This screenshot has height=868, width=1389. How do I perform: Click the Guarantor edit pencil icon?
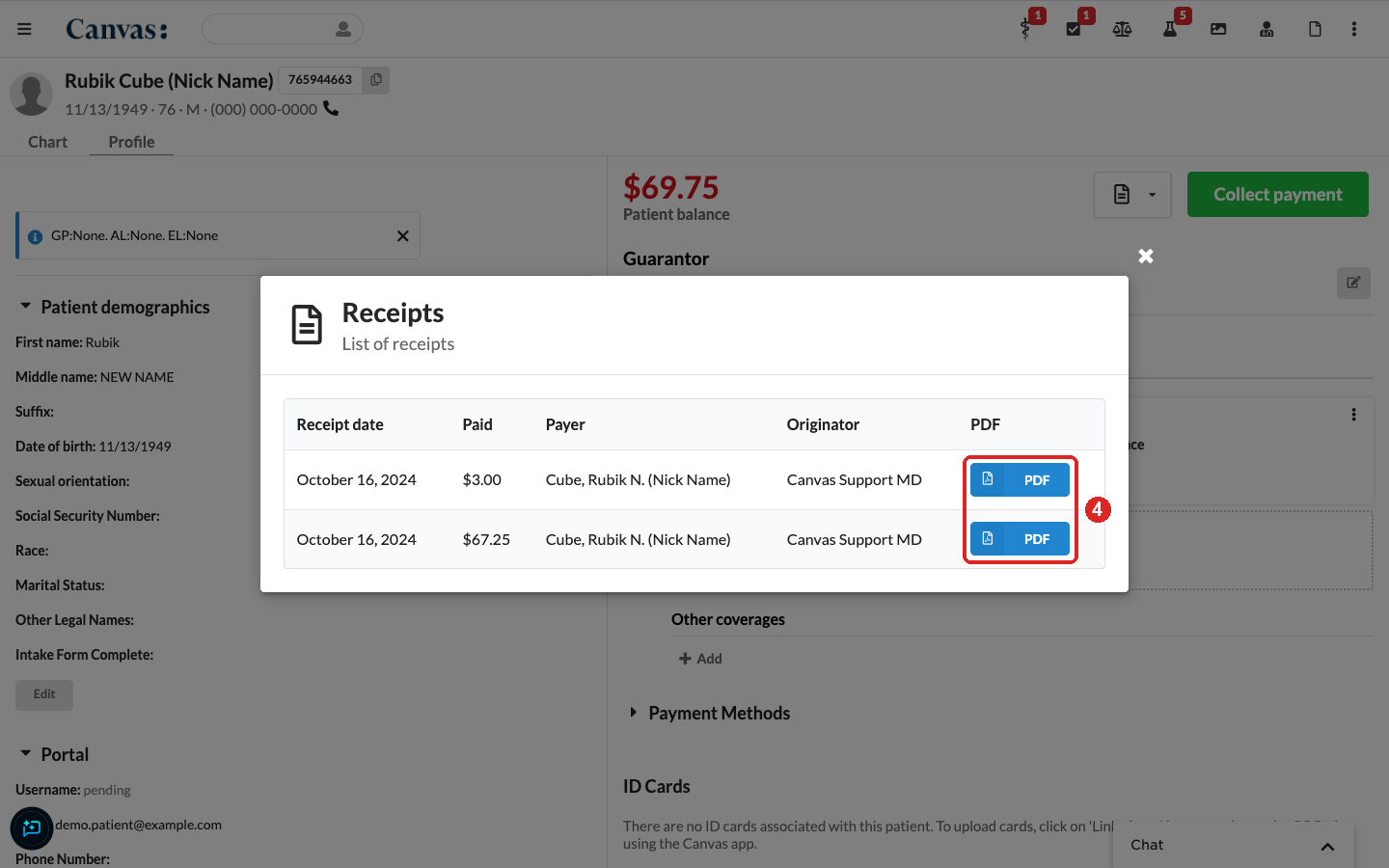1353,283
